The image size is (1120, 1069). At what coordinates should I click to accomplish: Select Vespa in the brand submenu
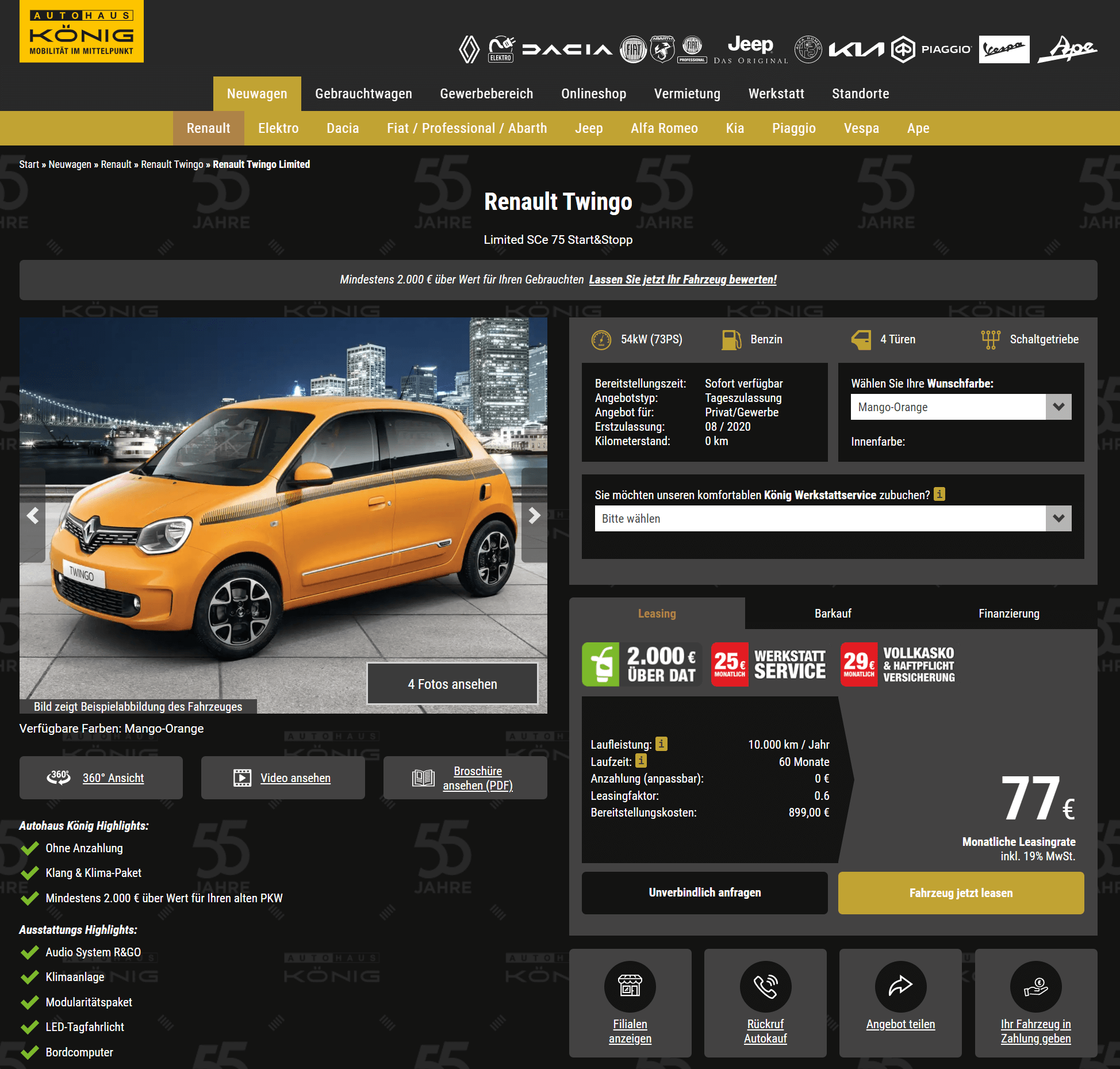(x=861, y=128)
